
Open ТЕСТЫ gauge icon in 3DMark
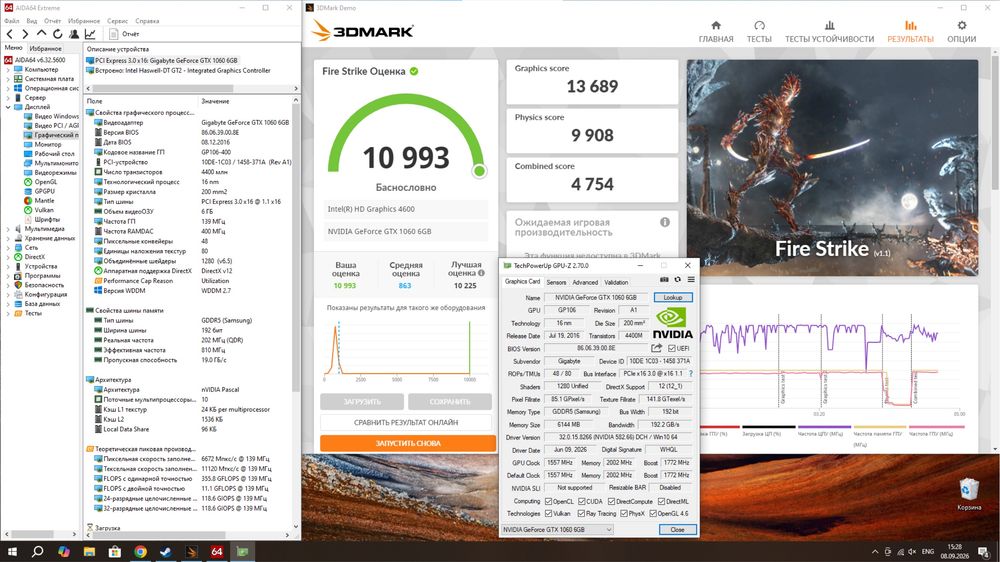pos(759,26)
